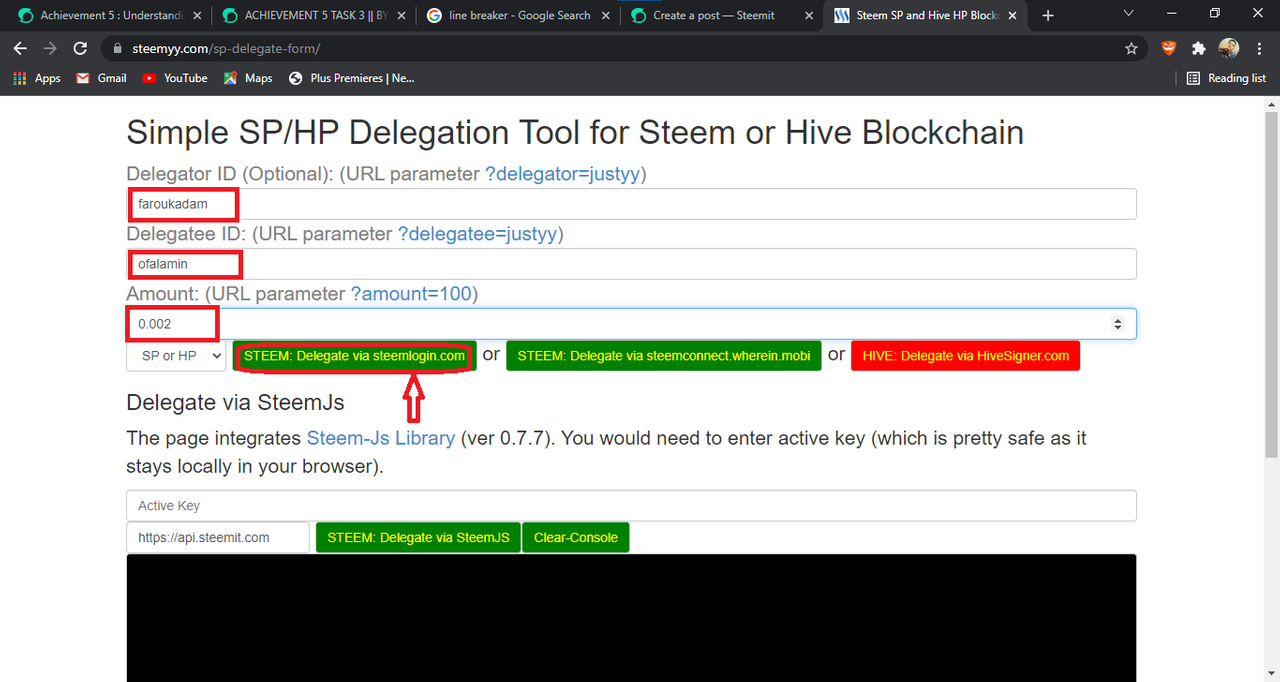The width and height of the screenshot is (1280, 682).
Task: Open the Reading list panel
Action: (1226, 78)
